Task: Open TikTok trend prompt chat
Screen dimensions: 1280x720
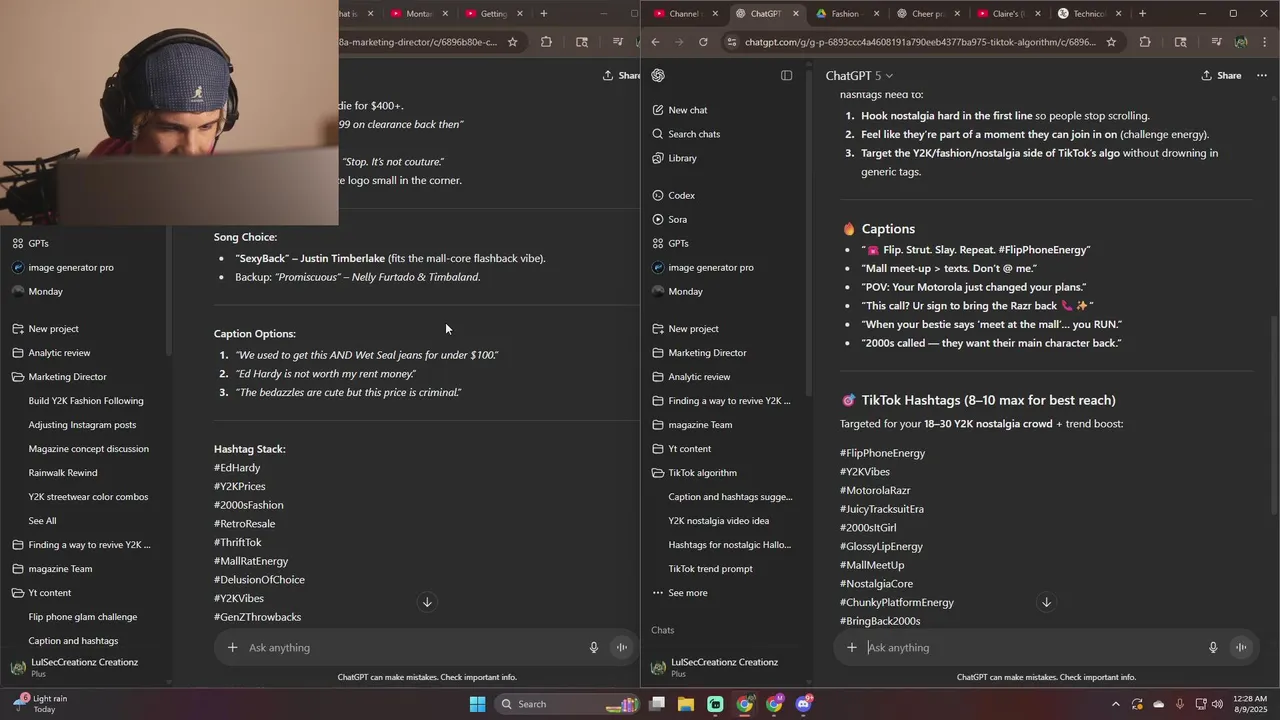Action: pyautogui.click(x=710, y=569)
